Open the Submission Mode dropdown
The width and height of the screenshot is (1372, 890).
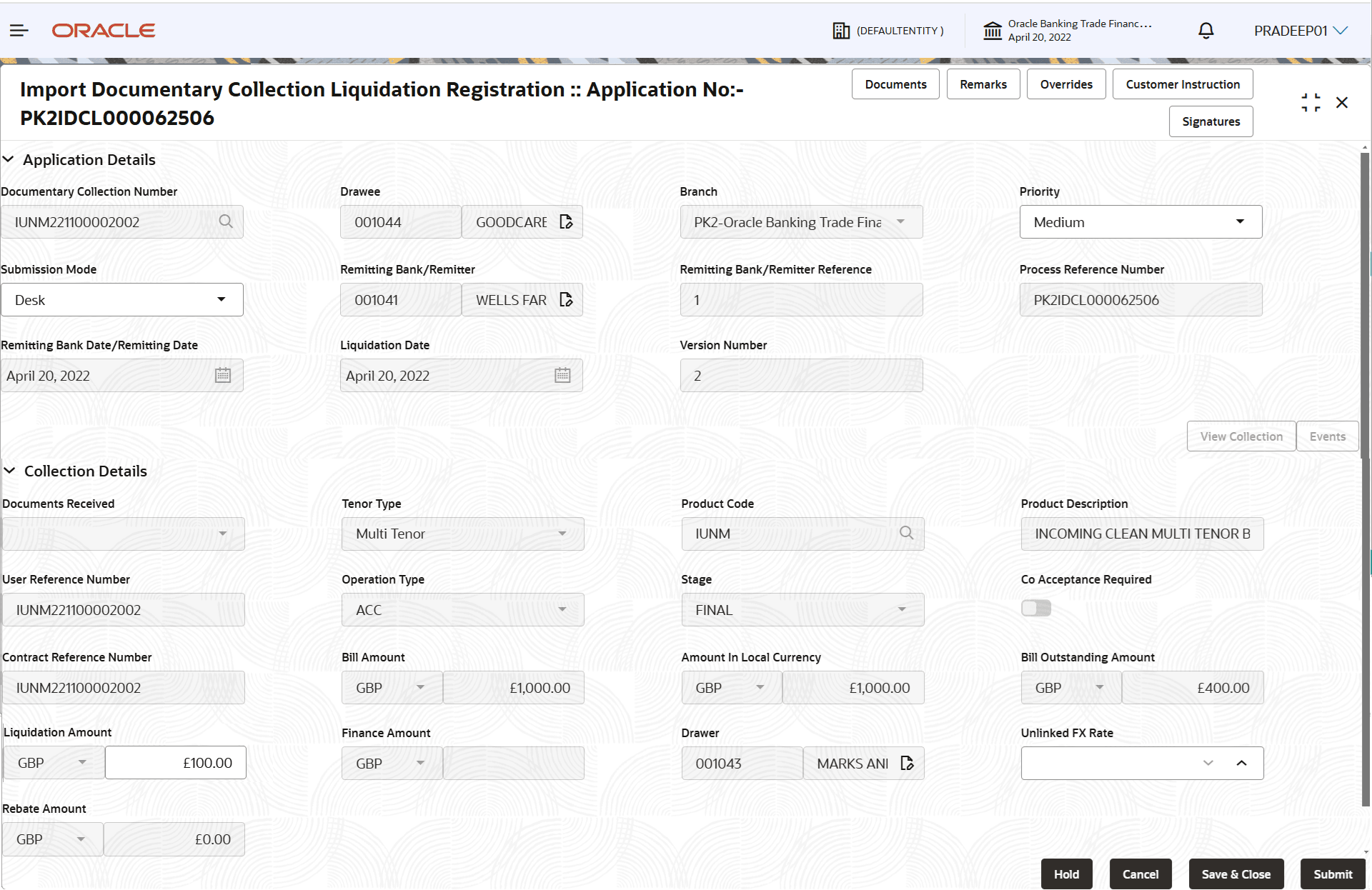tap(222, 299)
